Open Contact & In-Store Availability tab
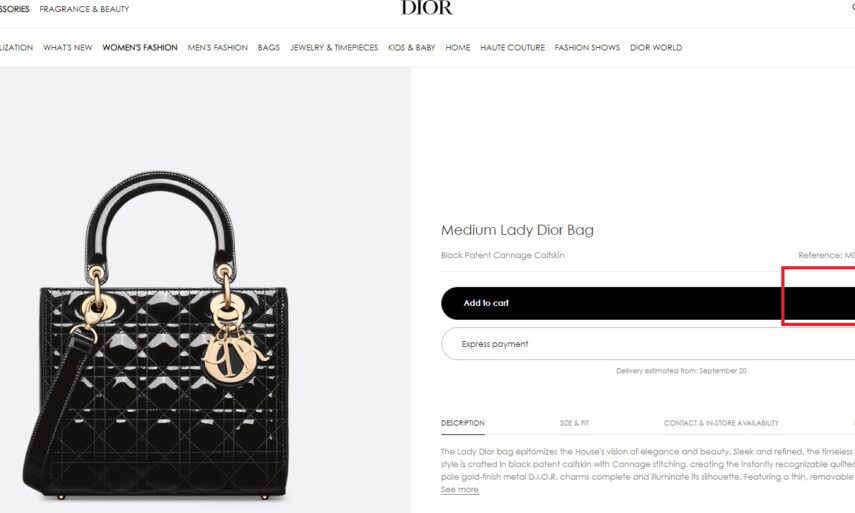 click(x=721, y=423)
